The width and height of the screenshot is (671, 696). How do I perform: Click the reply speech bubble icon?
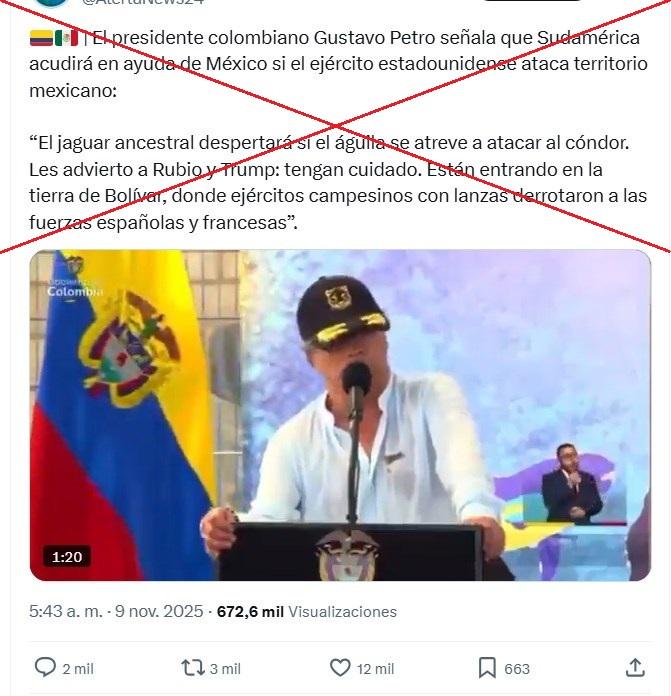click(45, 667)
